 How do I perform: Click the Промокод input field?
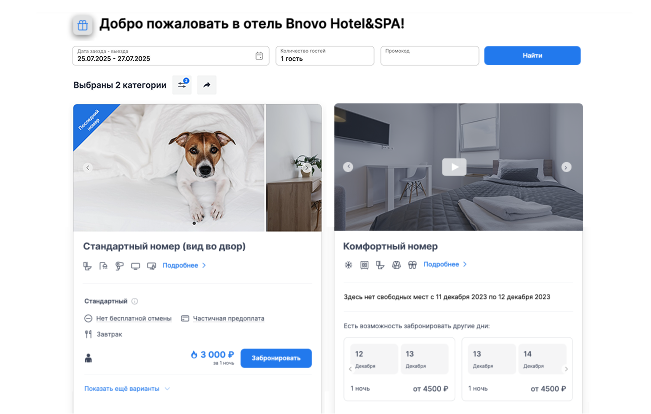pyautogui.click(x=430, y=56)
